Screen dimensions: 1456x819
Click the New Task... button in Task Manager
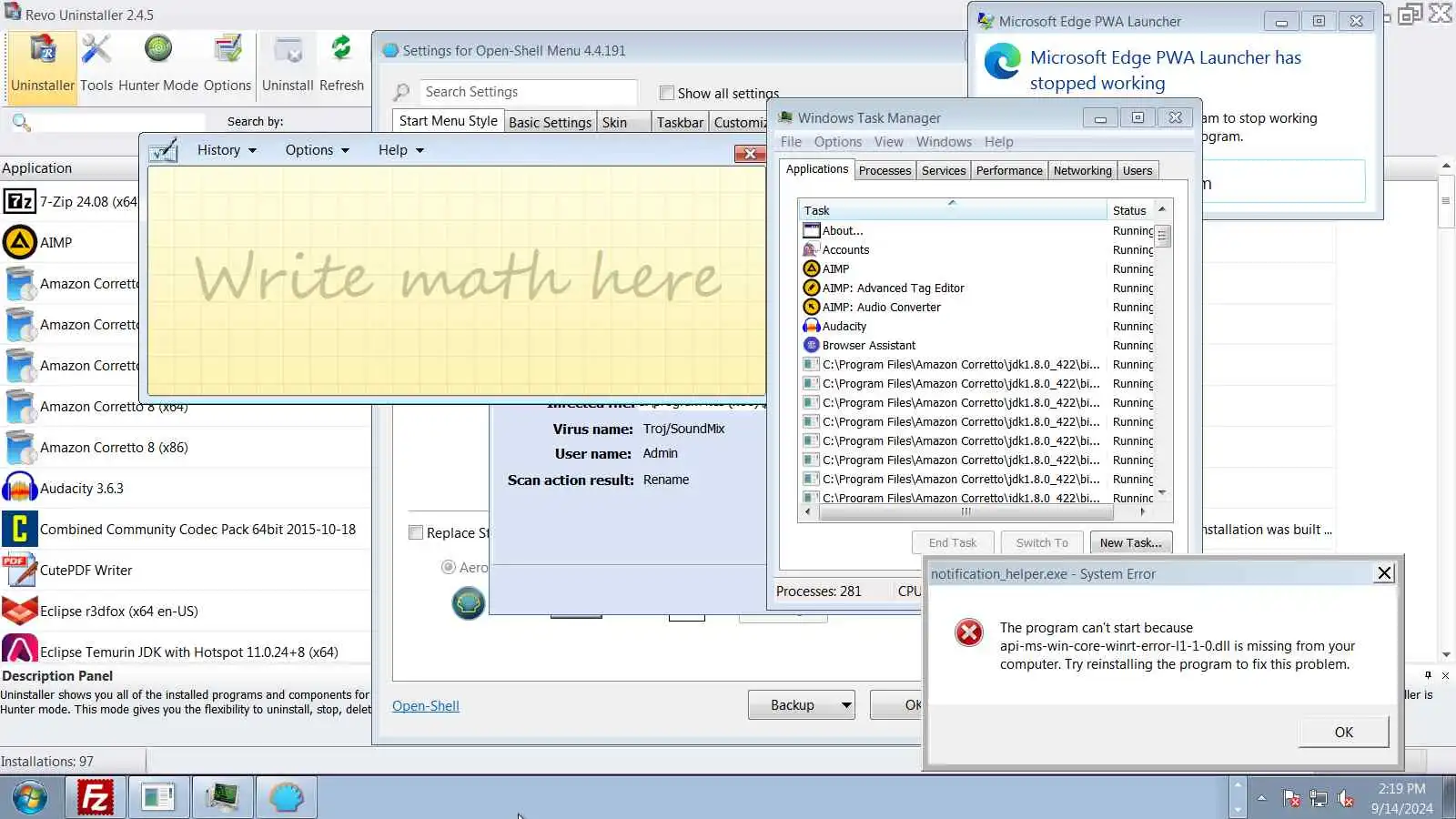(1130, 543)
